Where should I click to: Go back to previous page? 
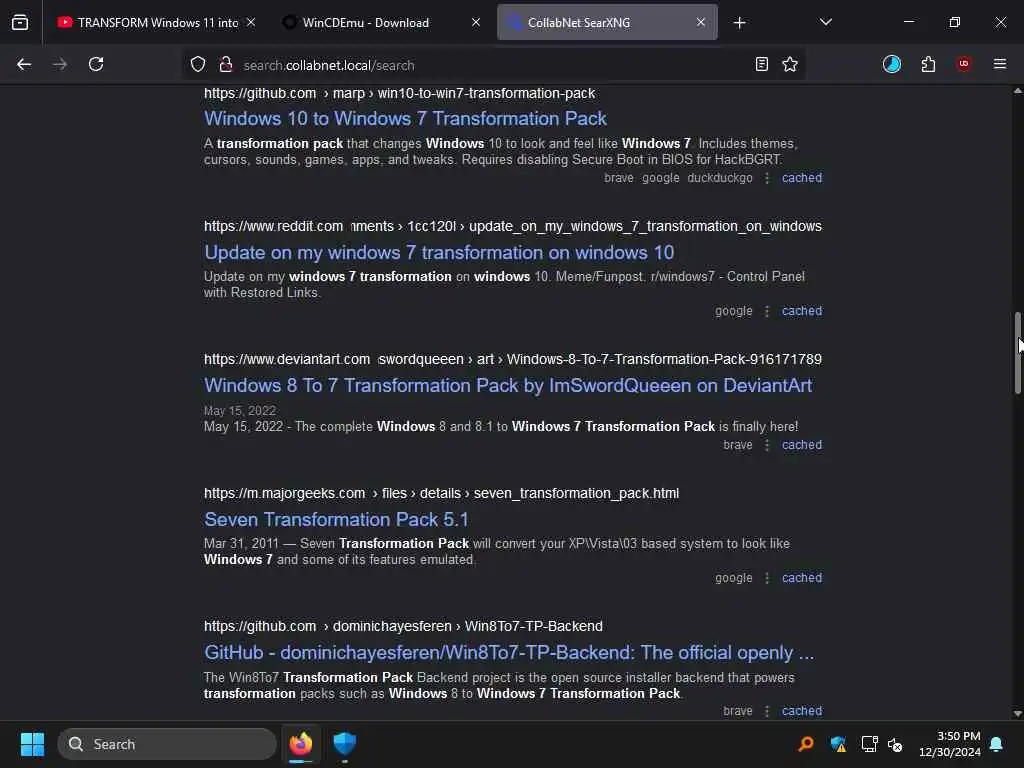tap(24, 64)
